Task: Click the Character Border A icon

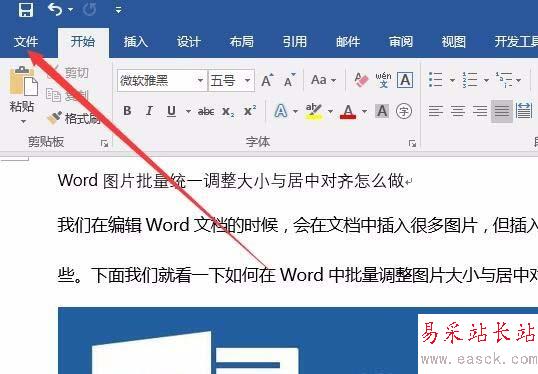Action: click(x=405, y=80)
